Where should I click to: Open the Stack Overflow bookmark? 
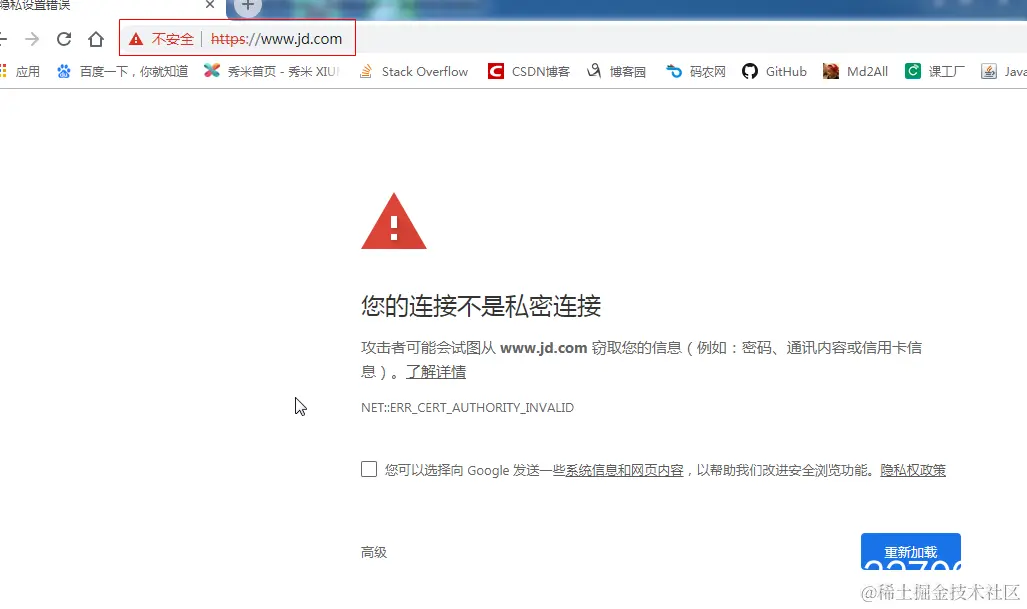click(x=413, y=71)
